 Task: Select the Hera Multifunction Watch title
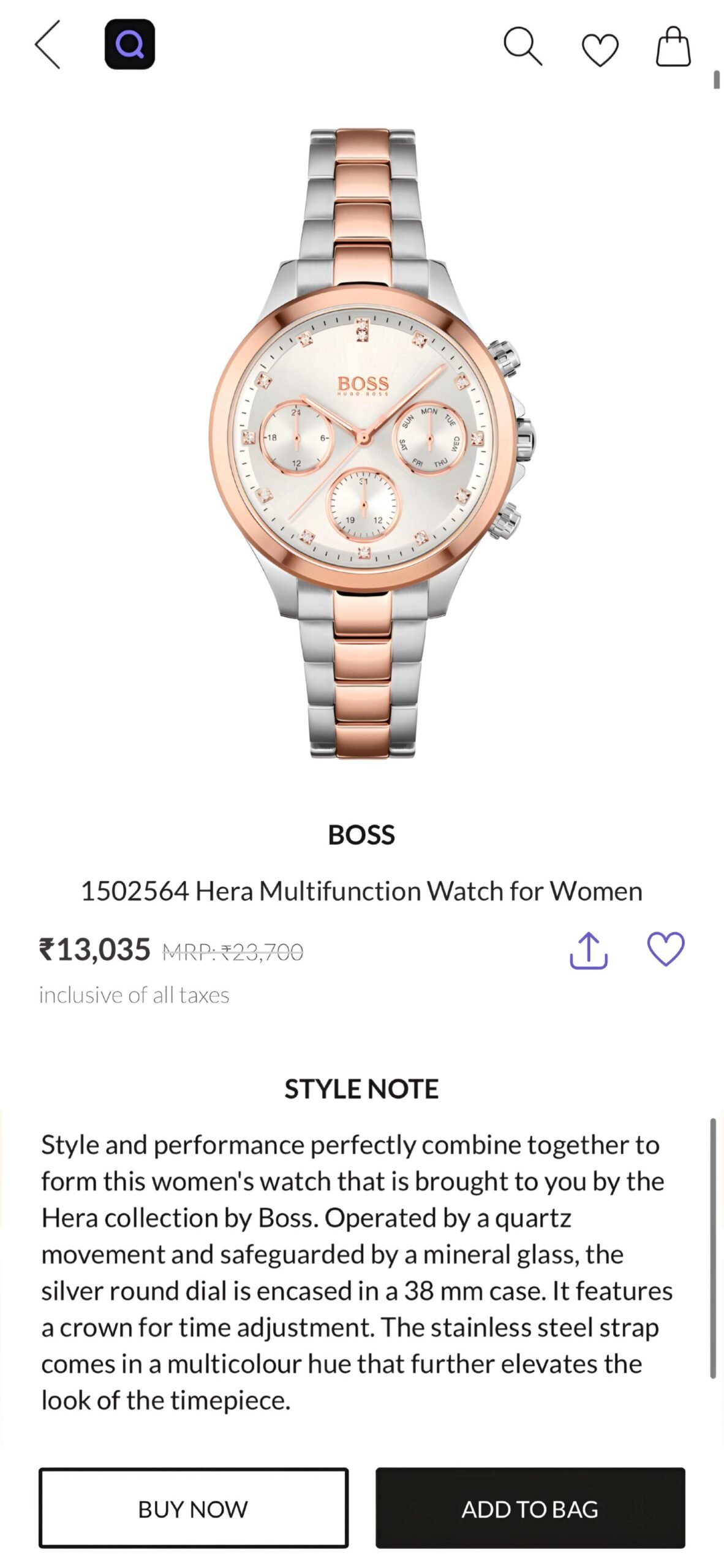pyautogui.click(x=361, y=891)
